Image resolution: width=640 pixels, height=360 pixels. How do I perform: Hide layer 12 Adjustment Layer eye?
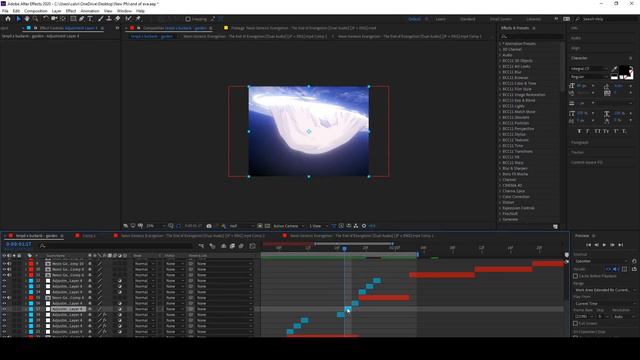tap(4, 281)
